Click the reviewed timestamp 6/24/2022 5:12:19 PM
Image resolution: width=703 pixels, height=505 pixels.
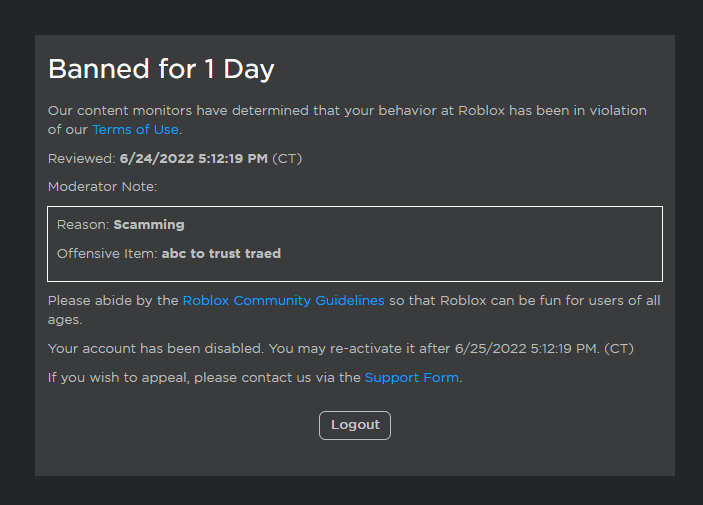point(193,159)
